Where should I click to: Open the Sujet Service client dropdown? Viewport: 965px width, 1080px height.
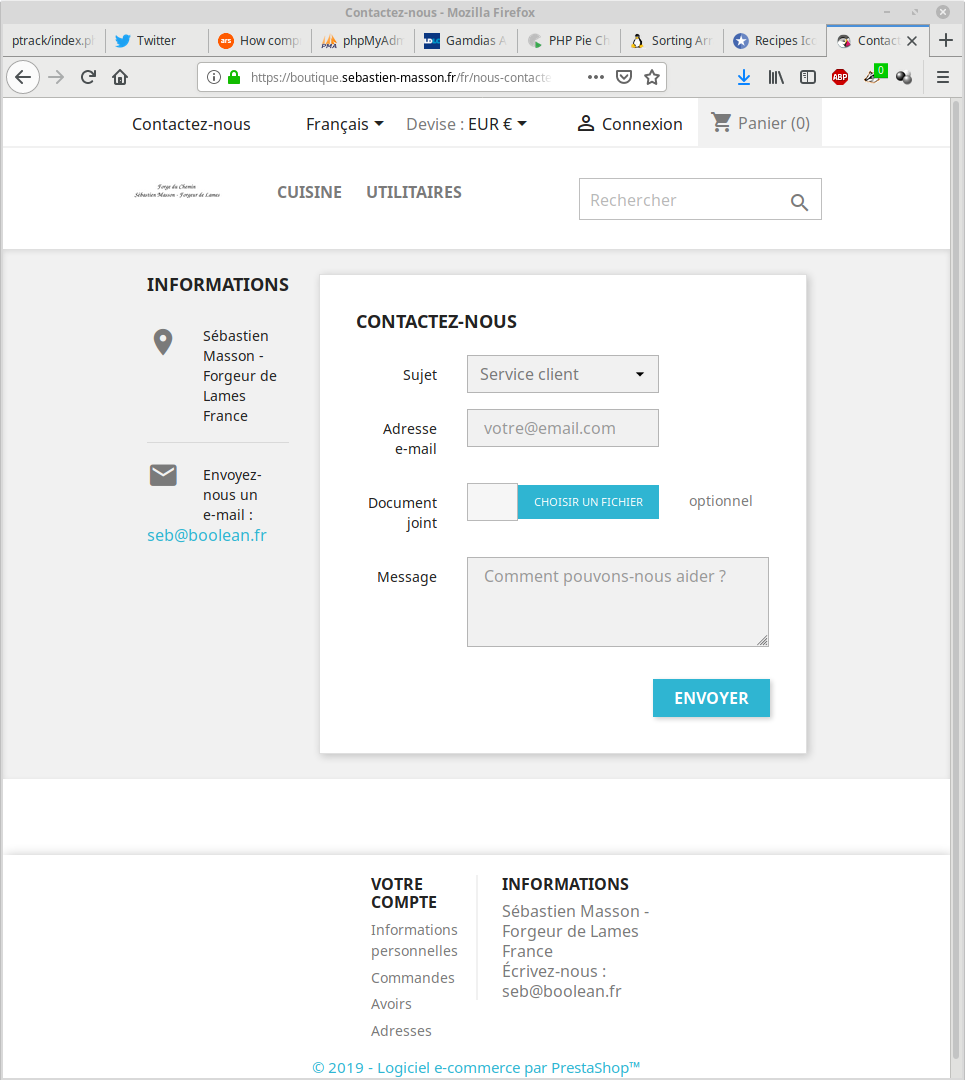pos(563,374)
